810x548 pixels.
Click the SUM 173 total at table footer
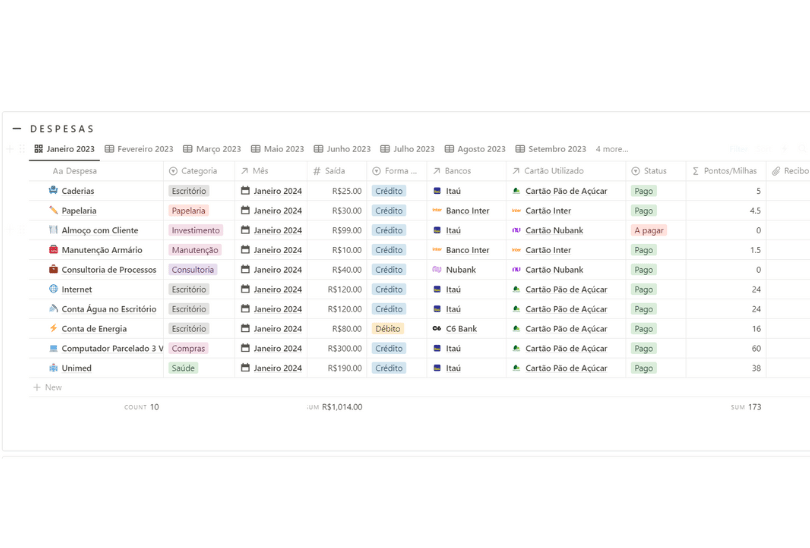746,407
